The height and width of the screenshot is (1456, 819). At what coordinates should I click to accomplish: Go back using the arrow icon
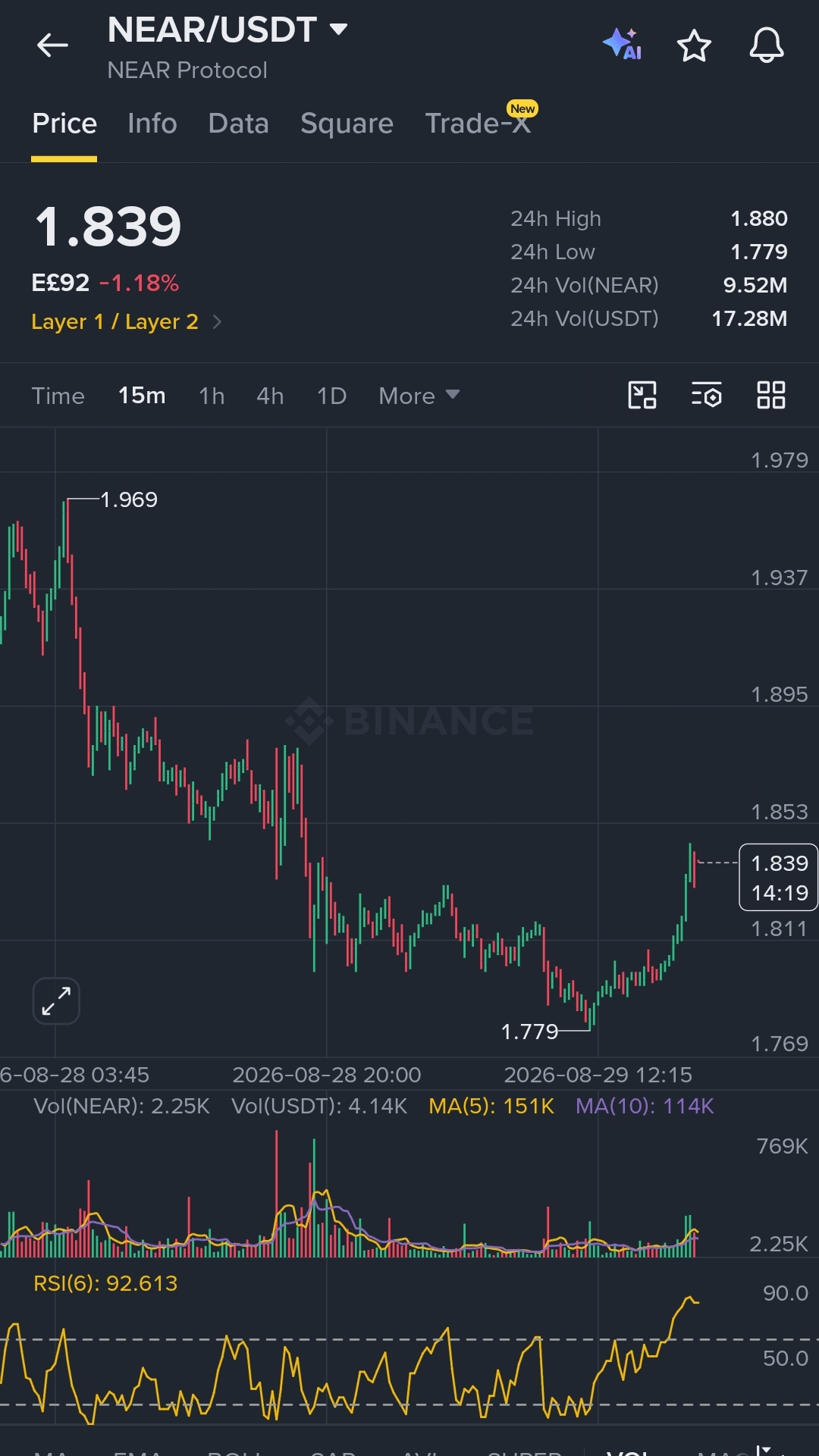[x=52, y=45]
